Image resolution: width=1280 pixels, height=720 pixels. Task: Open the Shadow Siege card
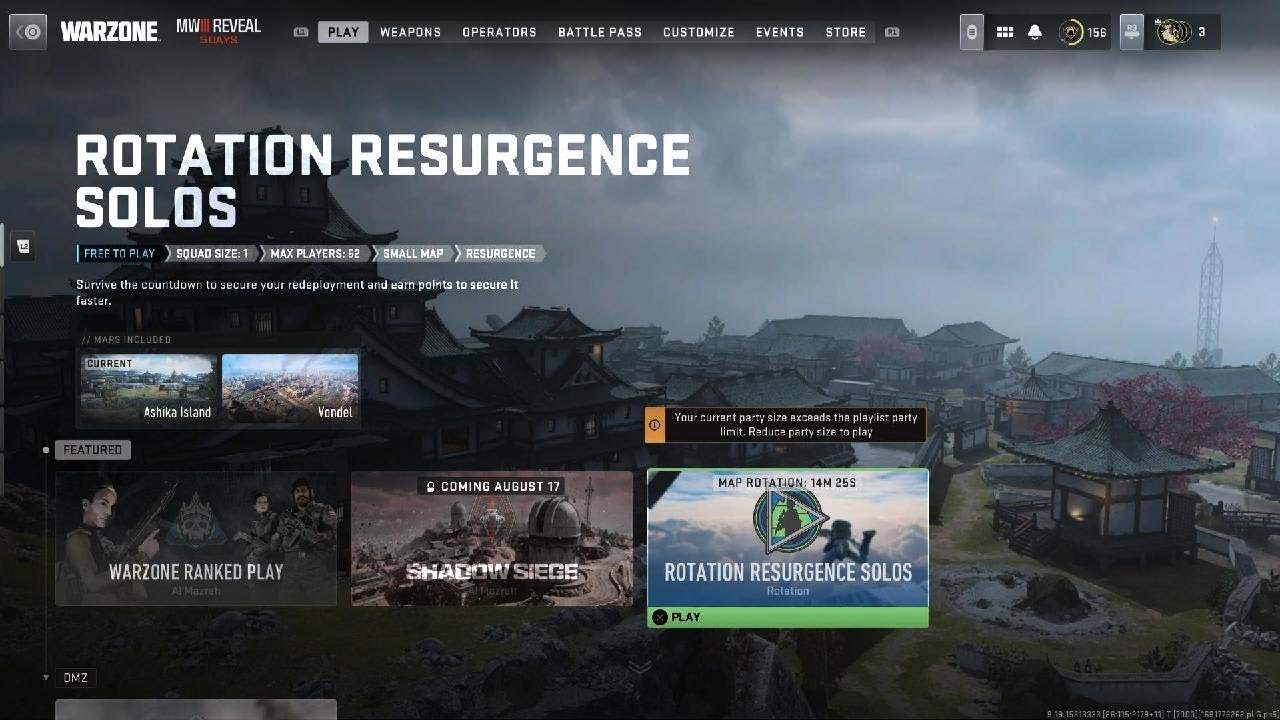492,538
